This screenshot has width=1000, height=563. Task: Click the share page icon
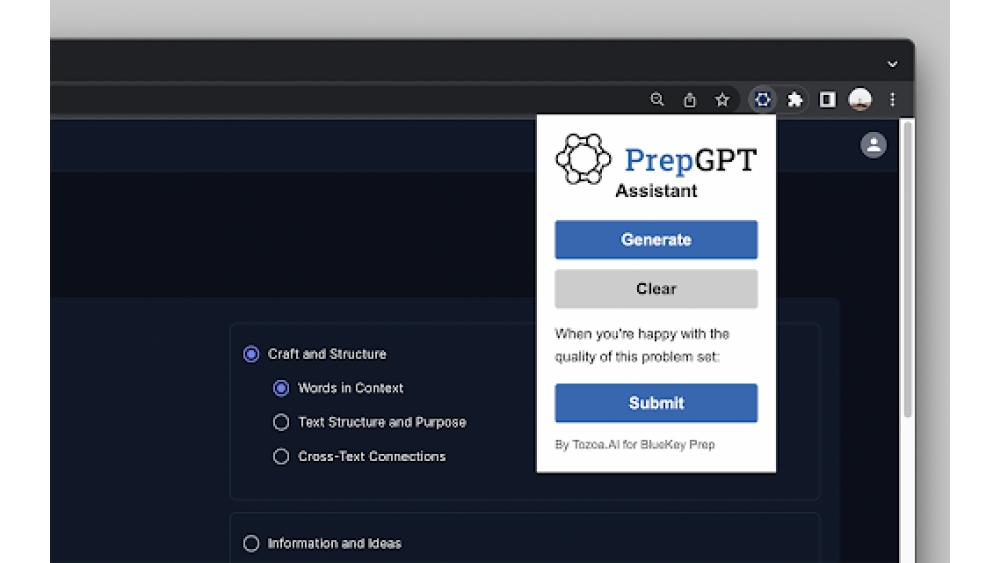pyautogui.click(x=689, y=99)
